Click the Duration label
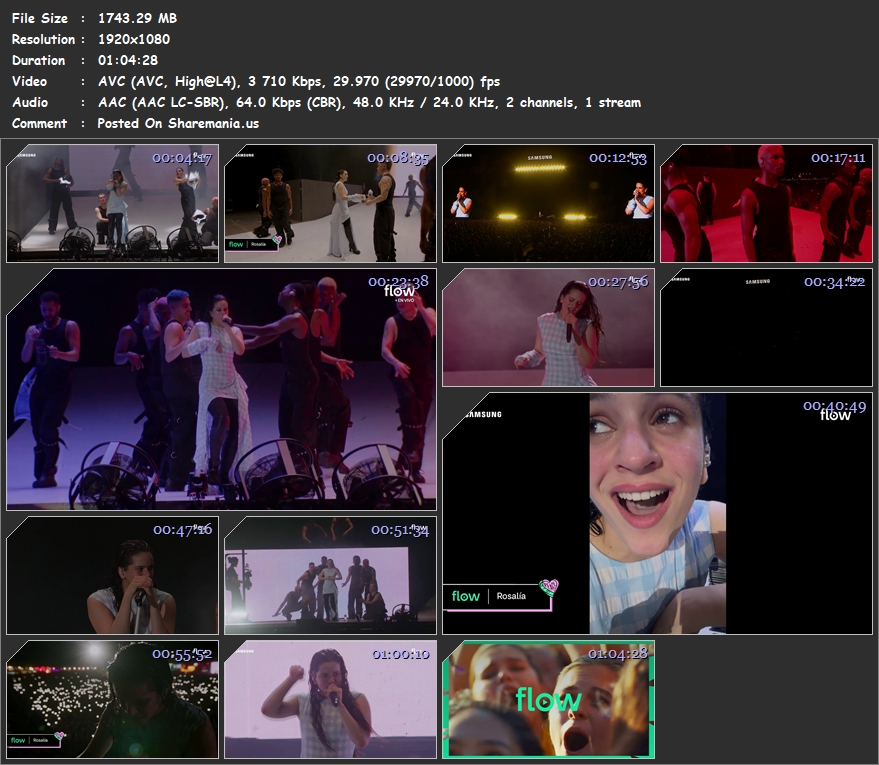 coord(38,61)
